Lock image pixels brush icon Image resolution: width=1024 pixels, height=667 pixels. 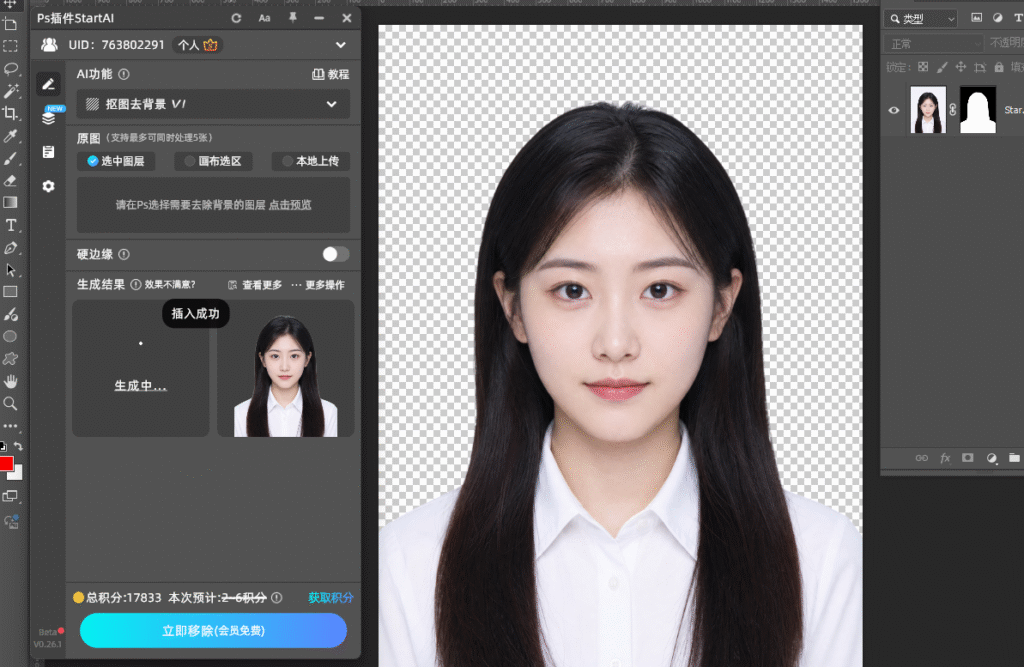point(942,67)
